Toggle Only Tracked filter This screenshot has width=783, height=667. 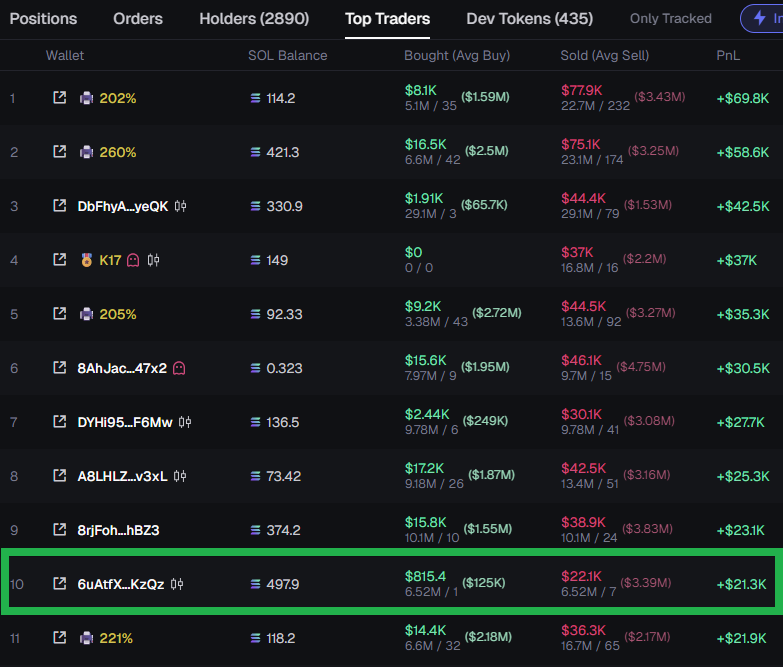(x=671, y=18)
